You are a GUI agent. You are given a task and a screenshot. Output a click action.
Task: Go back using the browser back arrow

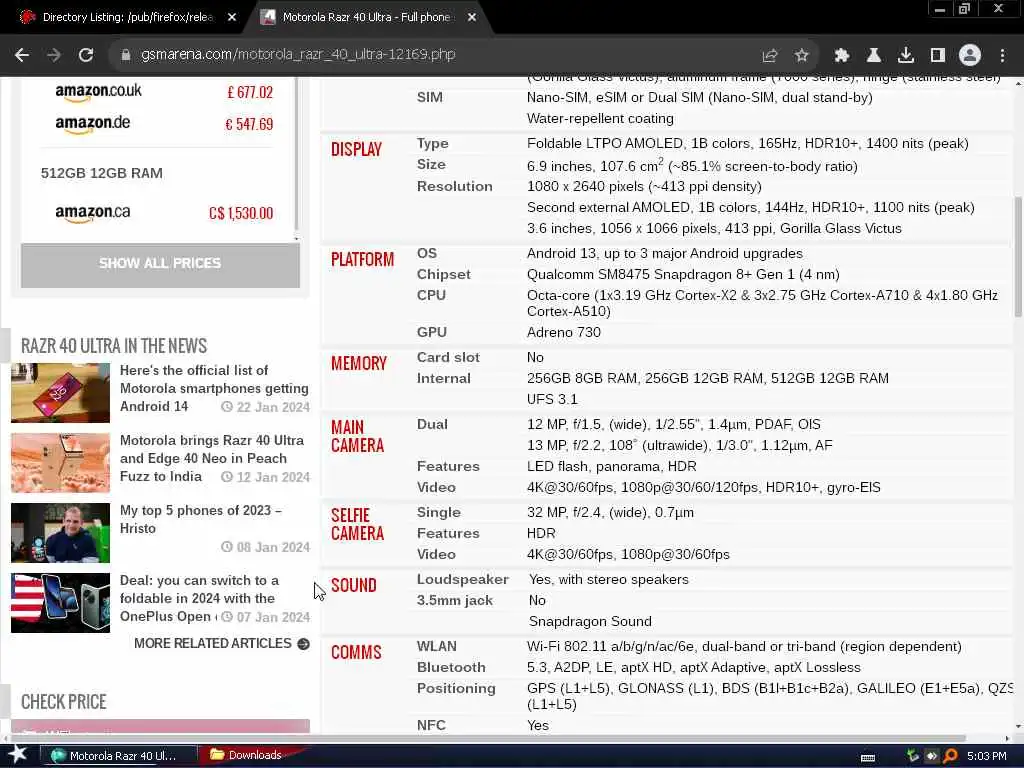(x=22, y=55)
